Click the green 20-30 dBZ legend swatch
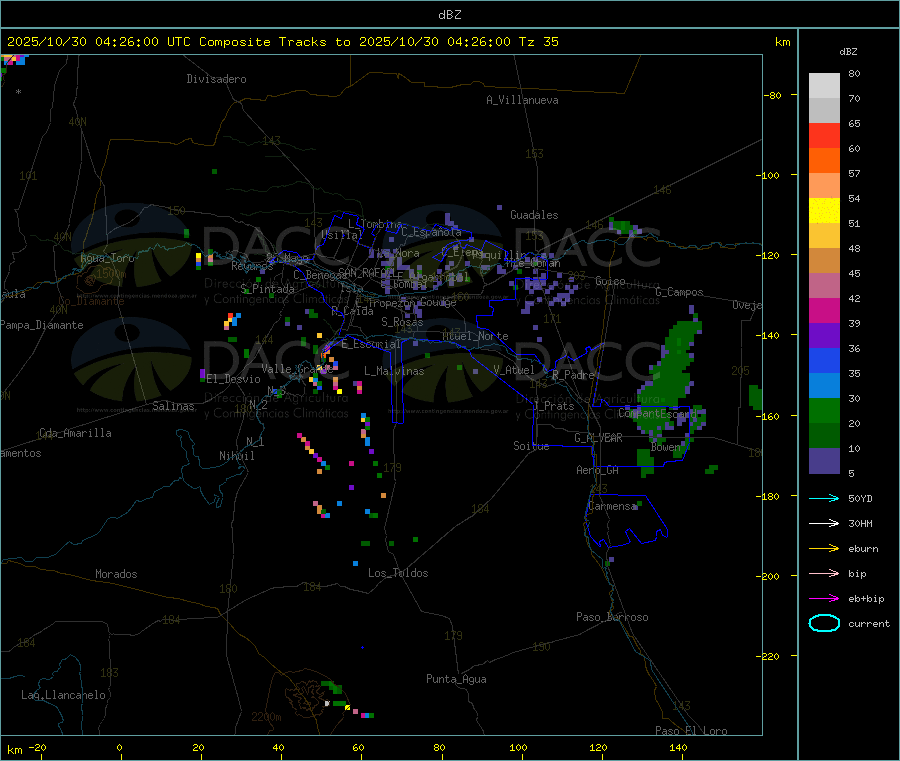Viewport: 900px width, 761px height. (x=824, y=410)
